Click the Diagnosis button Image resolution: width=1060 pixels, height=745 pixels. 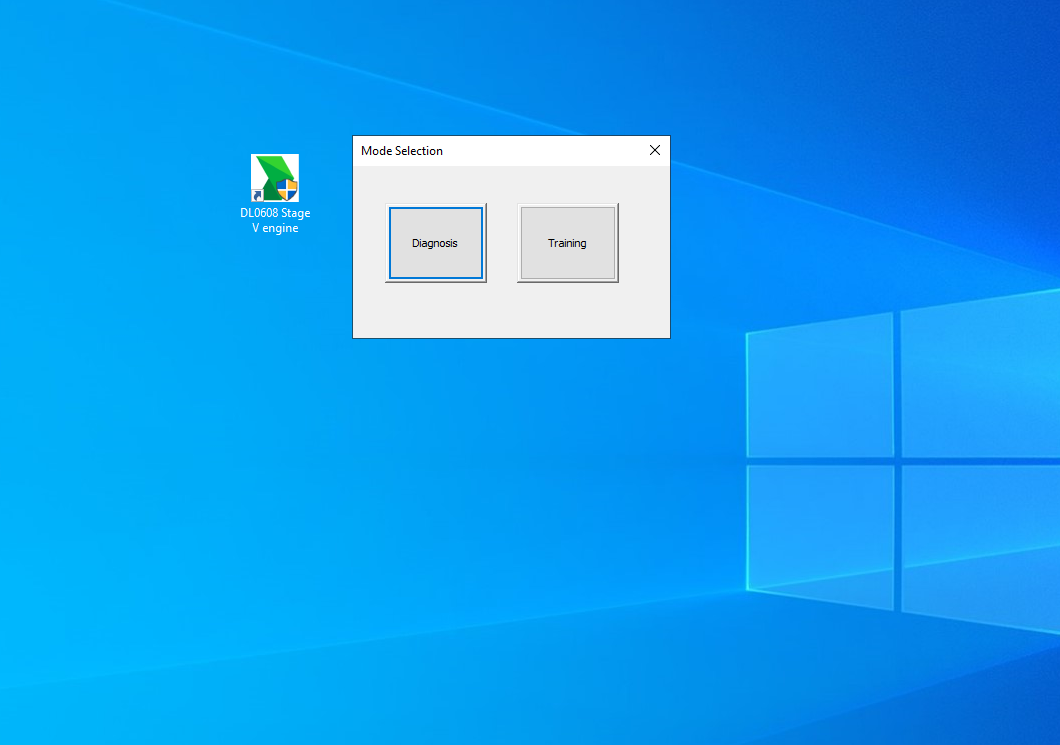(x=435, y=243)
